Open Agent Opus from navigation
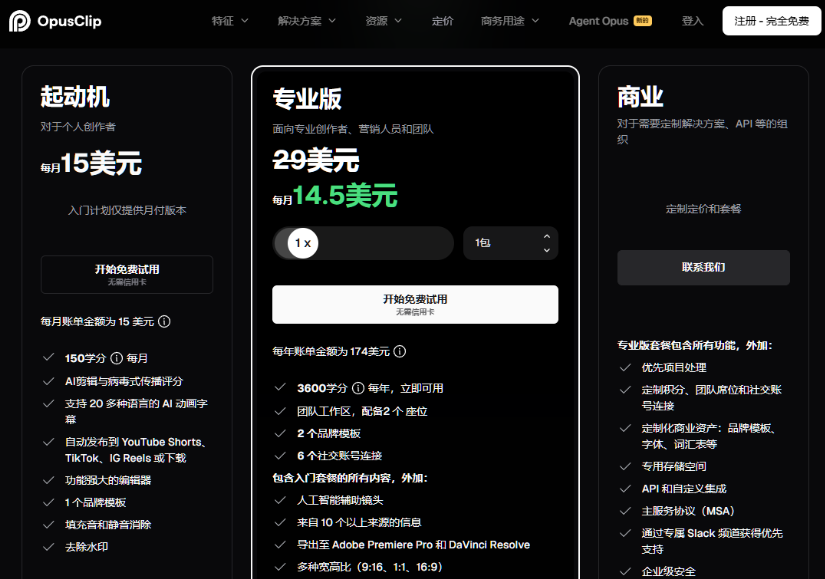 tap(598, 21)
